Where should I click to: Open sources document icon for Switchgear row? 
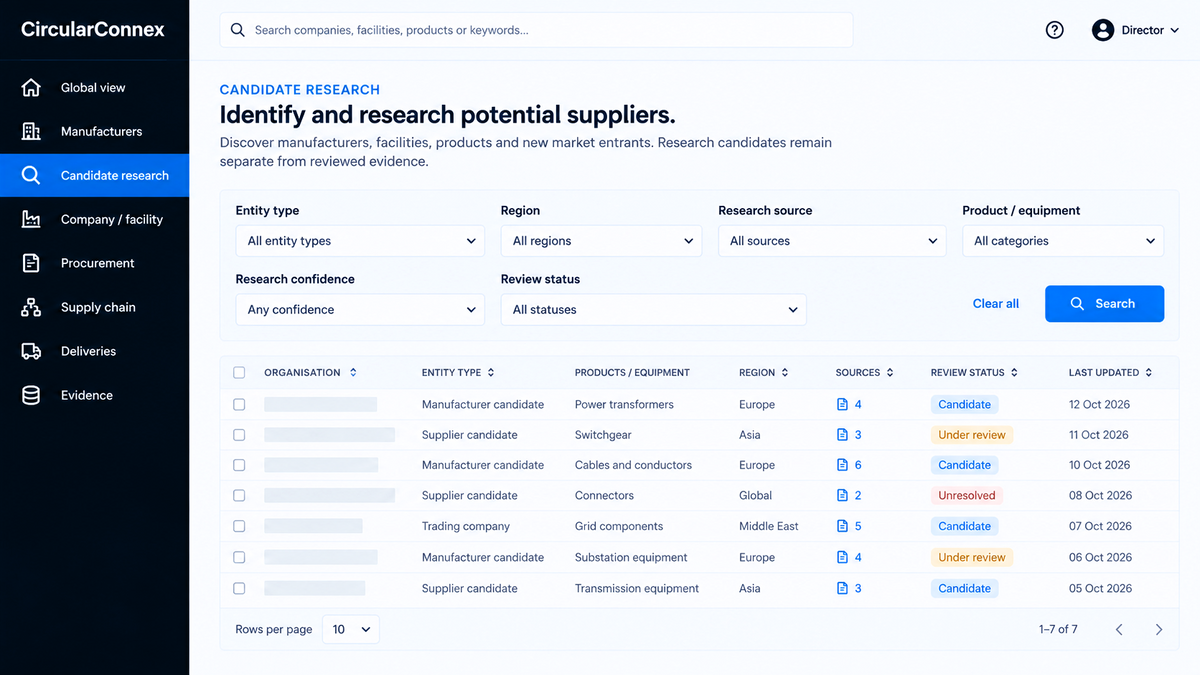pos(842,435)
